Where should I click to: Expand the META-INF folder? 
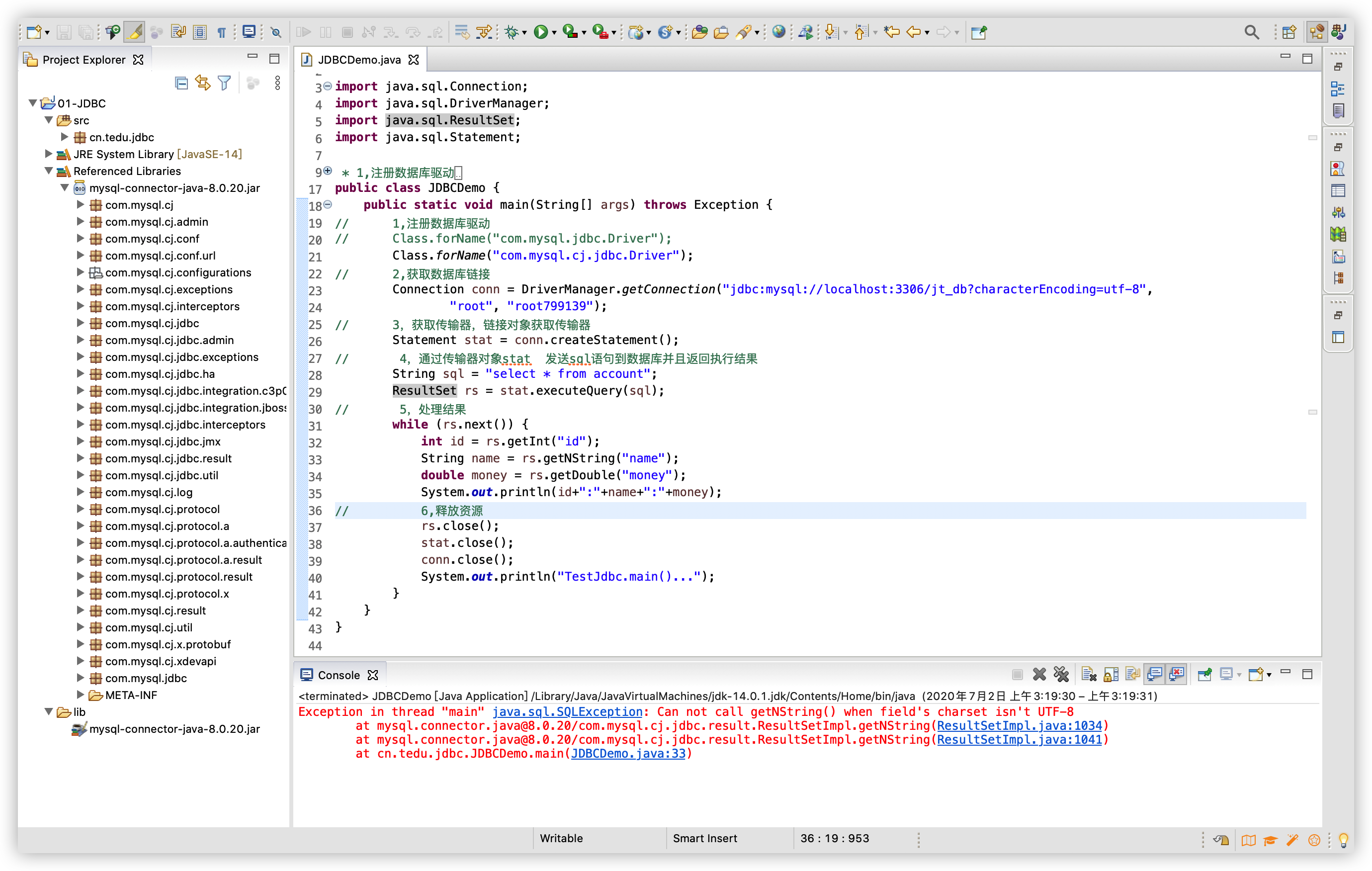81,695
